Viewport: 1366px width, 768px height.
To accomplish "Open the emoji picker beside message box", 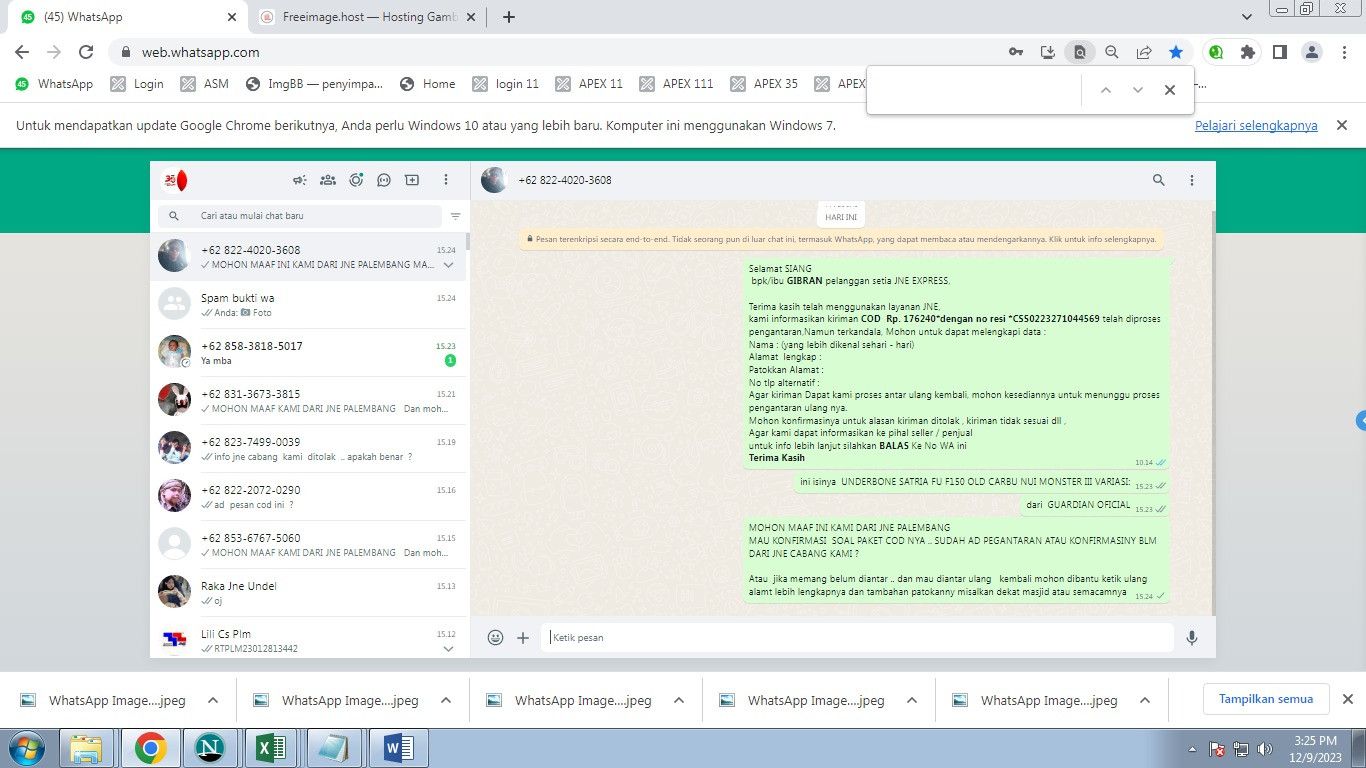I will tap(495, 637).
